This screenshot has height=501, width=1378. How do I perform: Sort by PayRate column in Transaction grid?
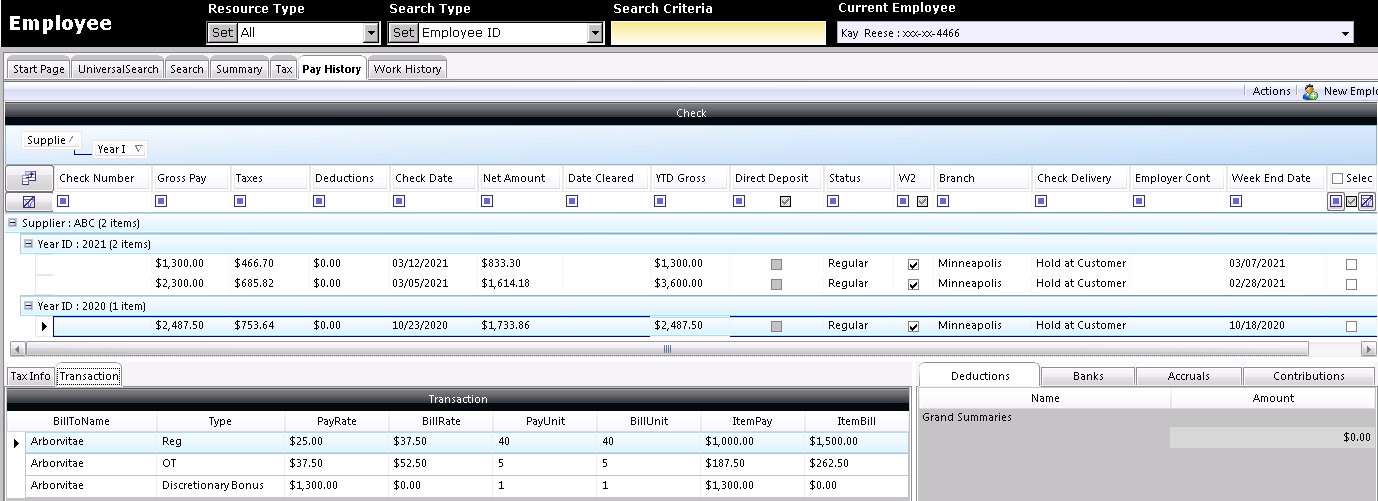337,422
